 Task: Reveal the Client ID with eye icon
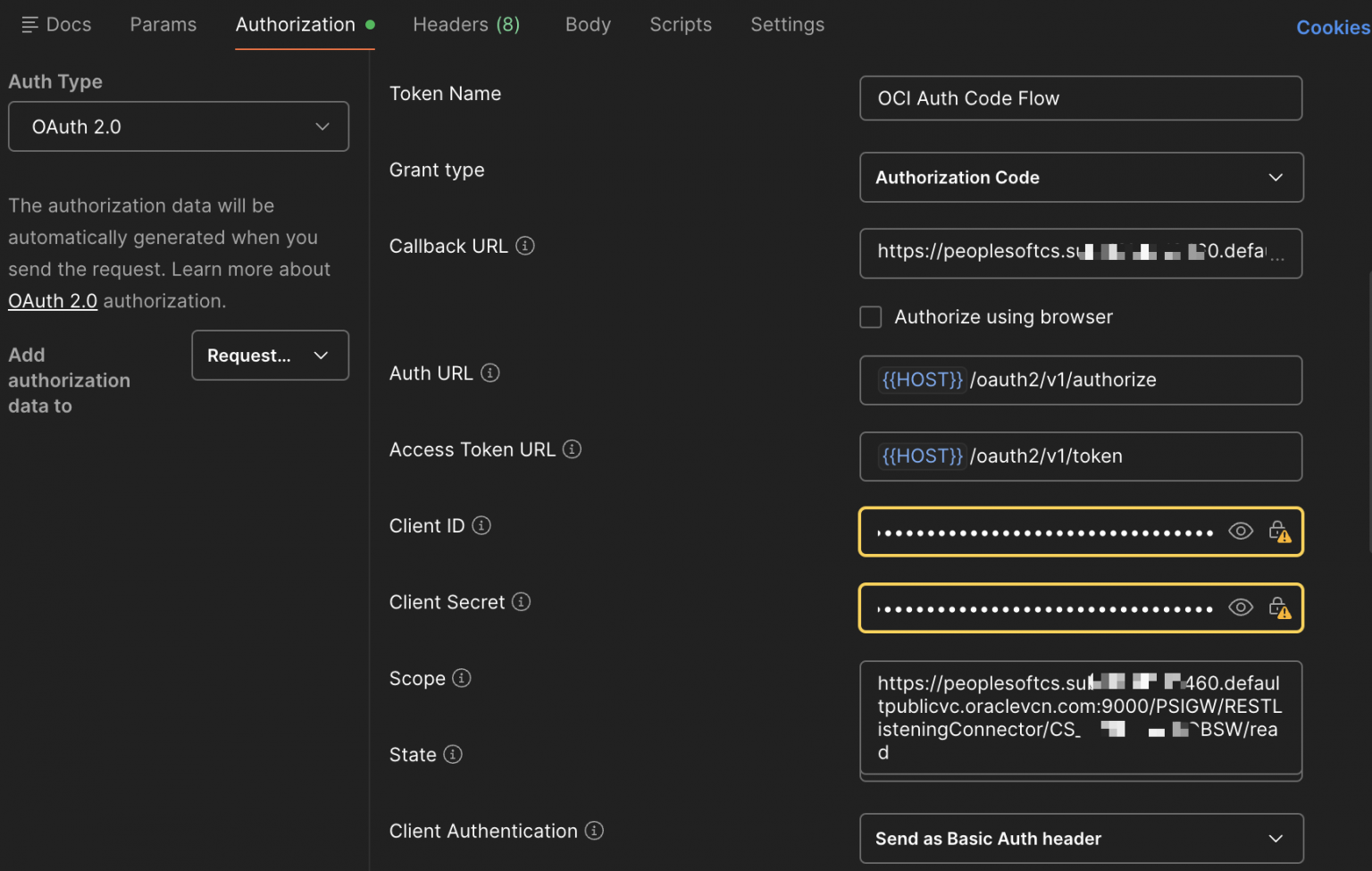point(1241,532)
